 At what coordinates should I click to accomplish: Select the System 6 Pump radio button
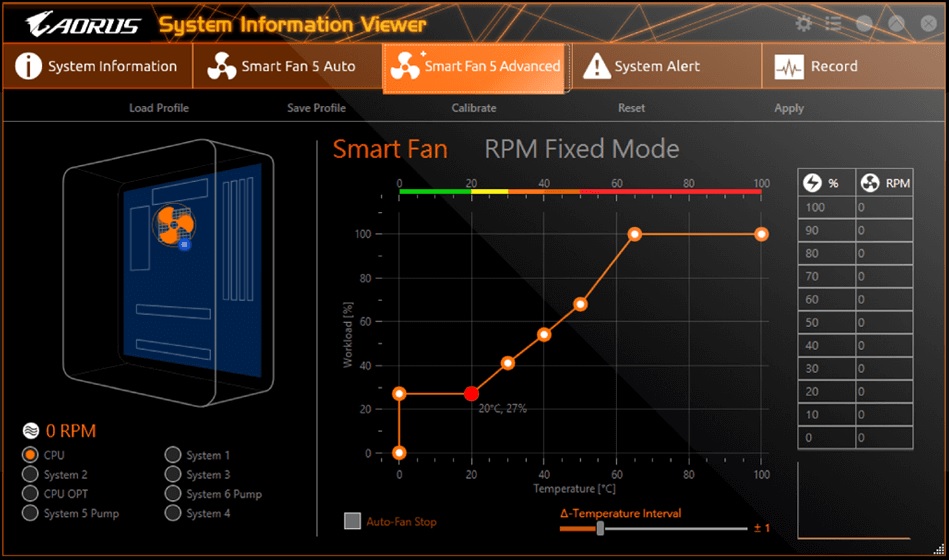[172, 493]
